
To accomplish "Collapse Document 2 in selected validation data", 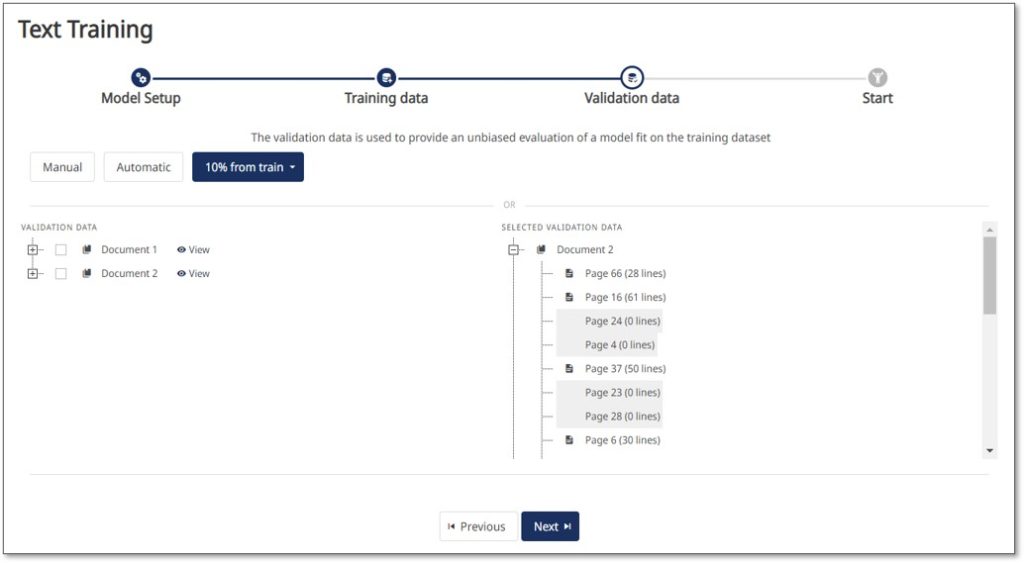I will pos(513,249).
